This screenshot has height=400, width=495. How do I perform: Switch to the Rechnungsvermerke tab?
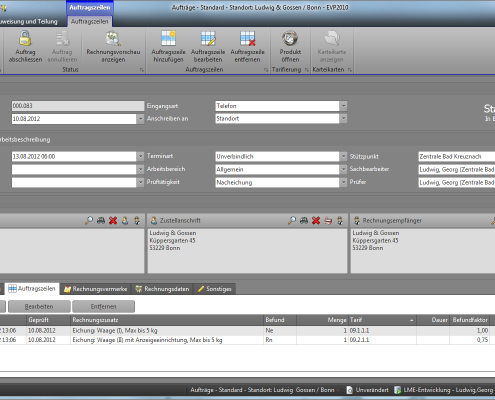point(96,289)
